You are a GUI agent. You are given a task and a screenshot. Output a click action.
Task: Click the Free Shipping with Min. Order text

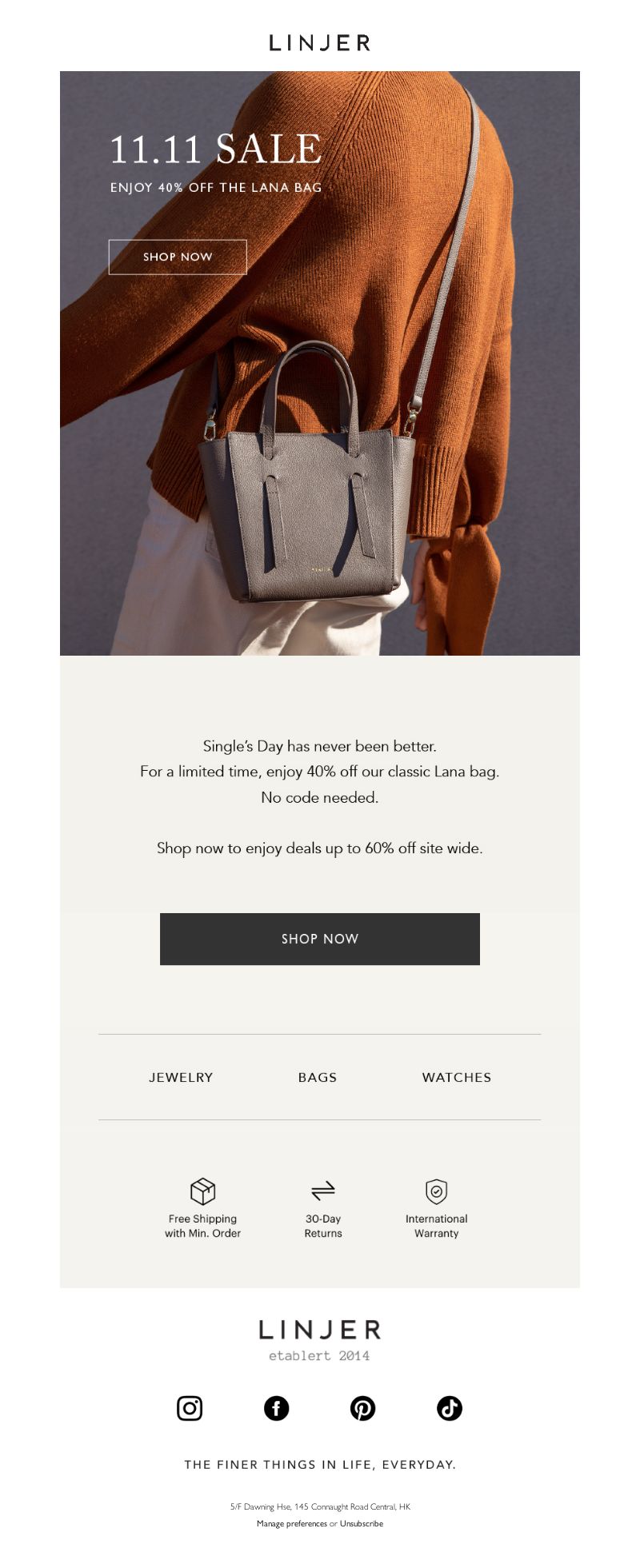(x=202, y=1226)
